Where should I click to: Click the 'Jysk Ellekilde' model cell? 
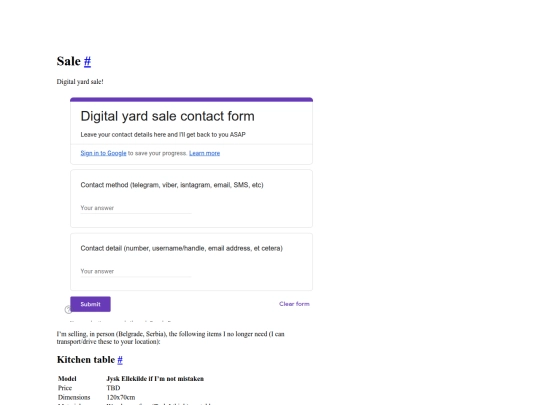(155, 378)
